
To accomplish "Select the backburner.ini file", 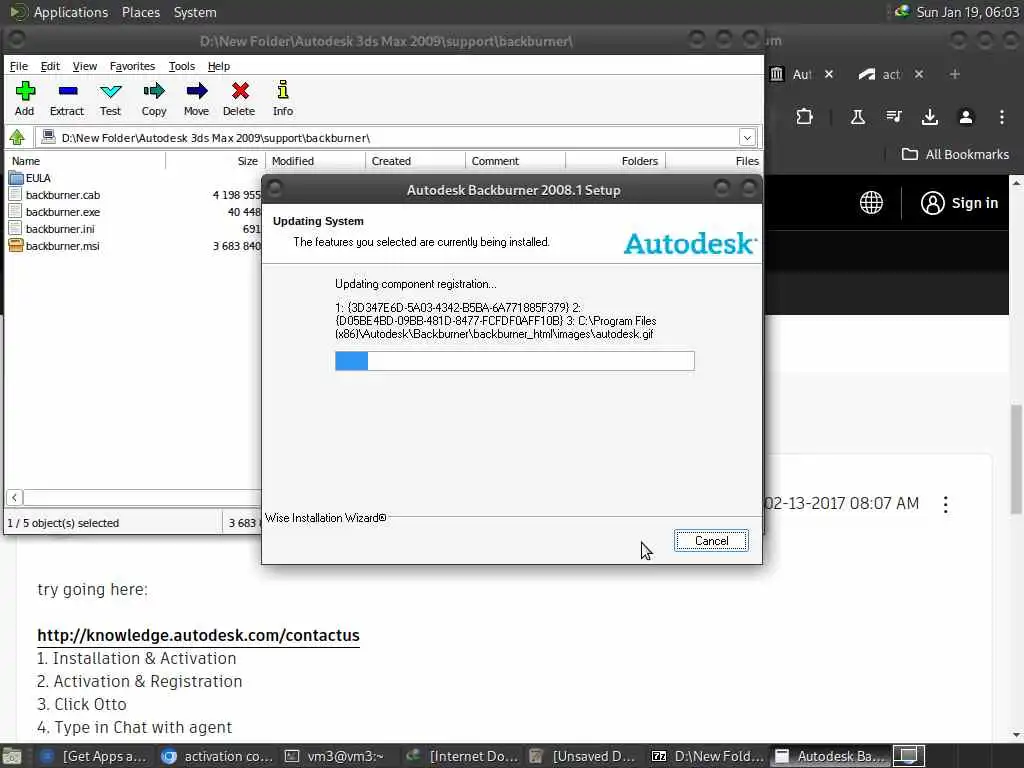I will 52,229.
